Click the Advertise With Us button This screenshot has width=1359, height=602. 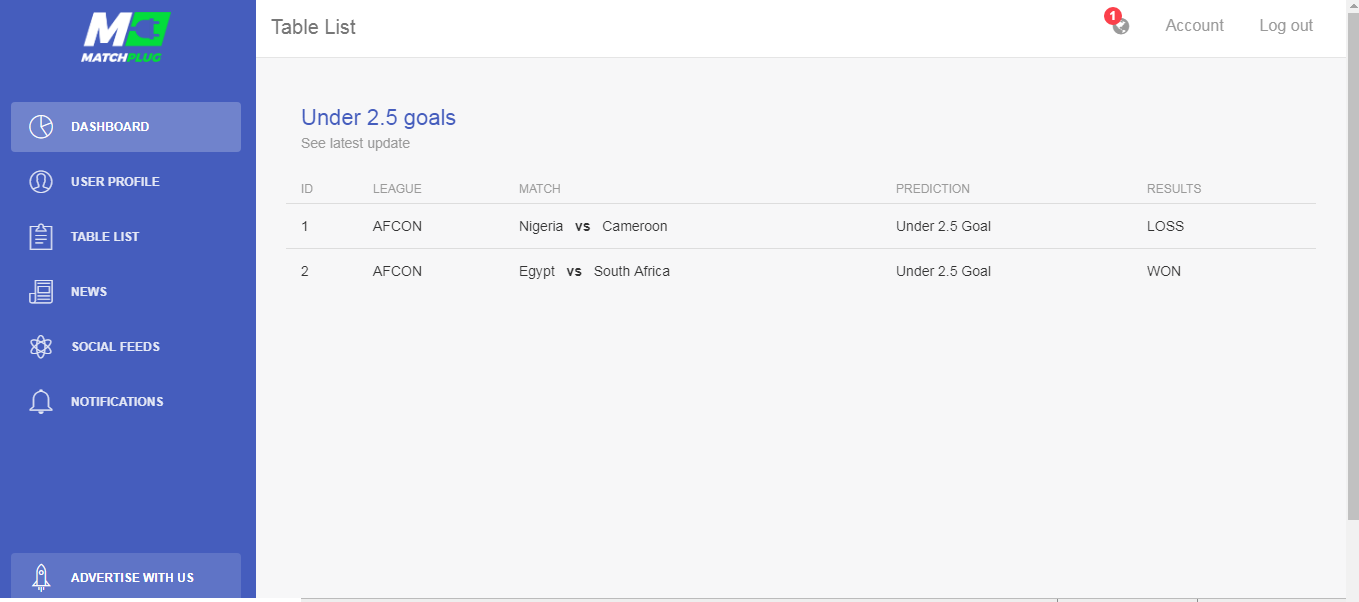point(126,577)
